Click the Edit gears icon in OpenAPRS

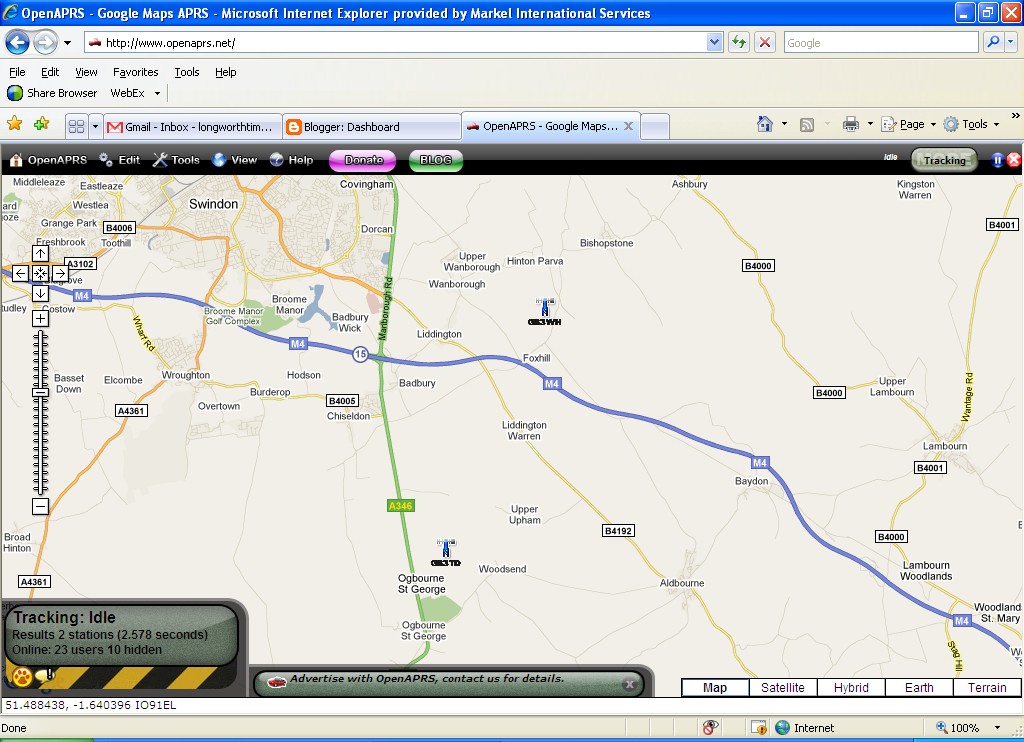107,159
